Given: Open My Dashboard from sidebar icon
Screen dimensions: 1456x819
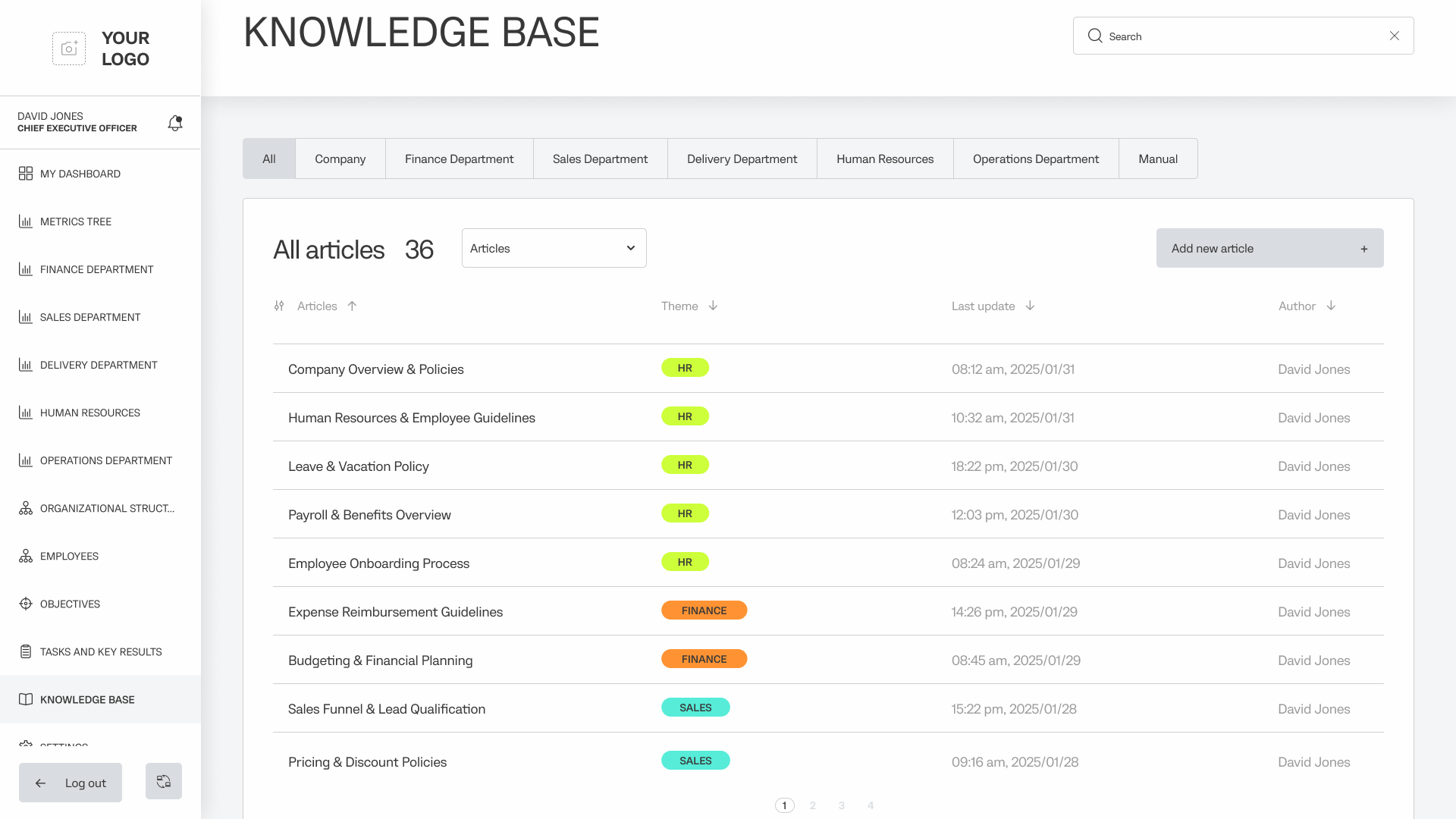Looking at the screenshot, I should pyautogui.click(x=26, y=174).
